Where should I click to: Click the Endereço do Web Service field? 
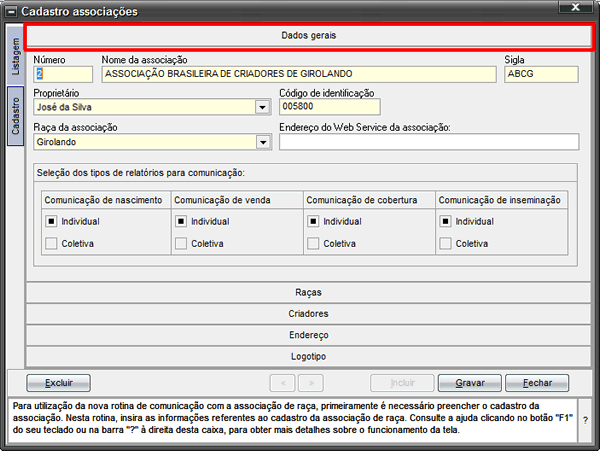429,142
